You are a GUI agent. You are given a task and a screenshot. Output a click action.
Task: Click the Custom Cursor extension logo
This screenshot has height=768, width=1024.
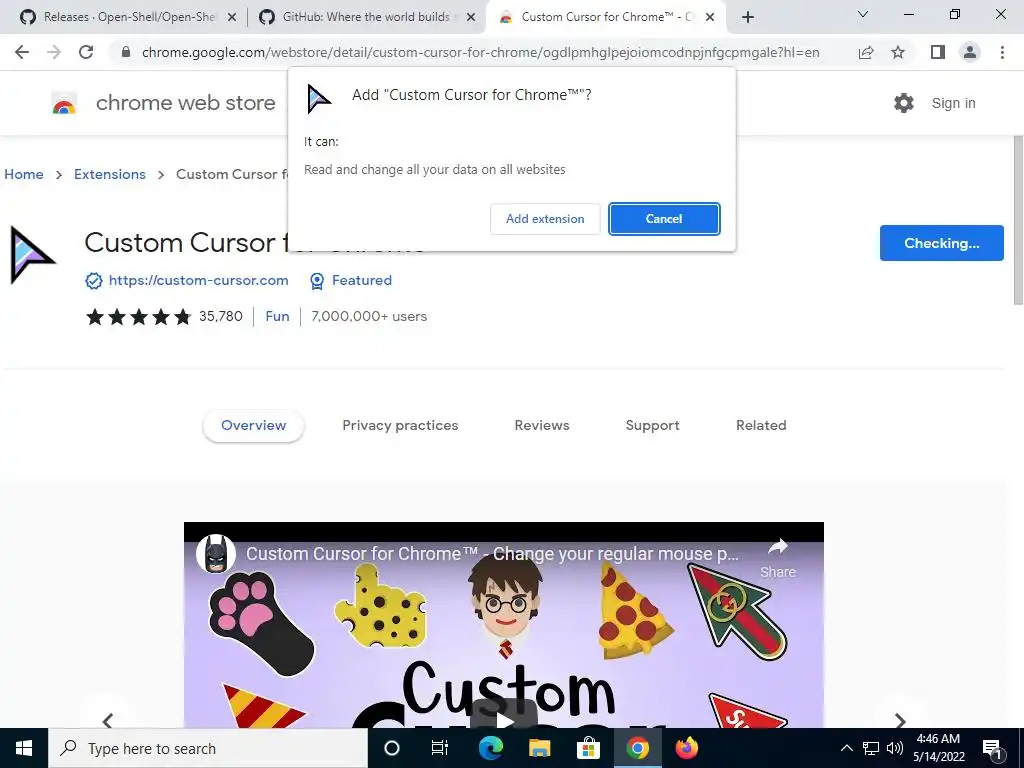pyautogui.click(x=32, y=255)
